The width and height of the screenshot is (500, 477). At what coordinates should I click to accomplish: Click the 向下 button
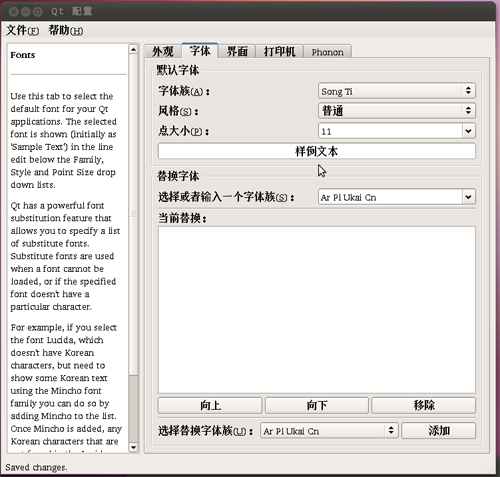[317, 405]
